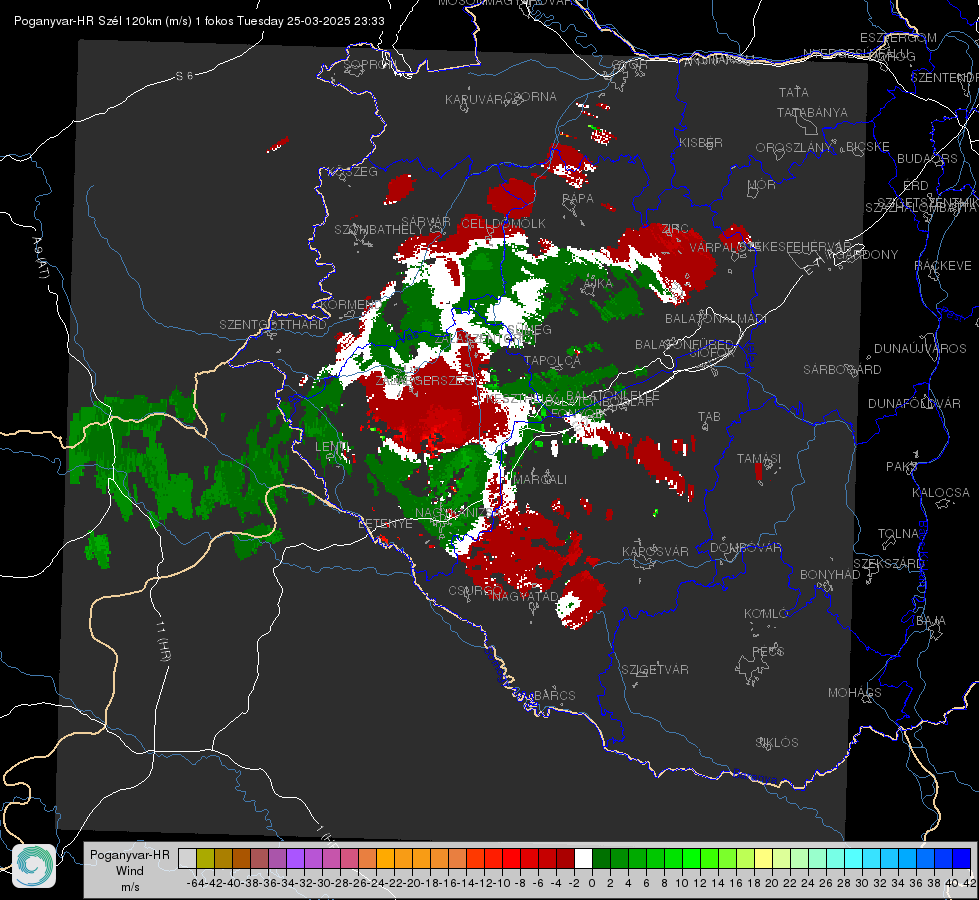Click the ERD town label

[916, 186]
